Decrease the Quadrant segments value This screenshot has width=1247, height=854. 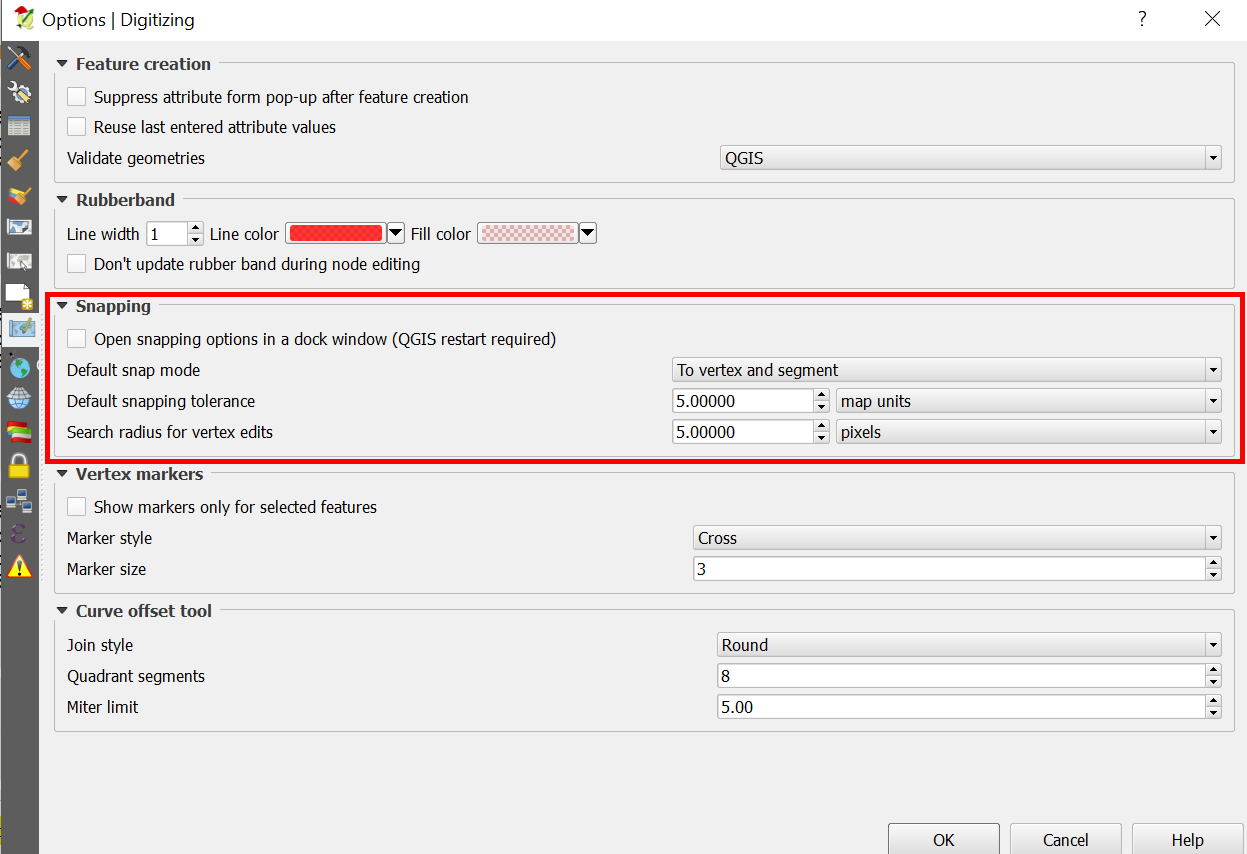(x=1214, y=682)
